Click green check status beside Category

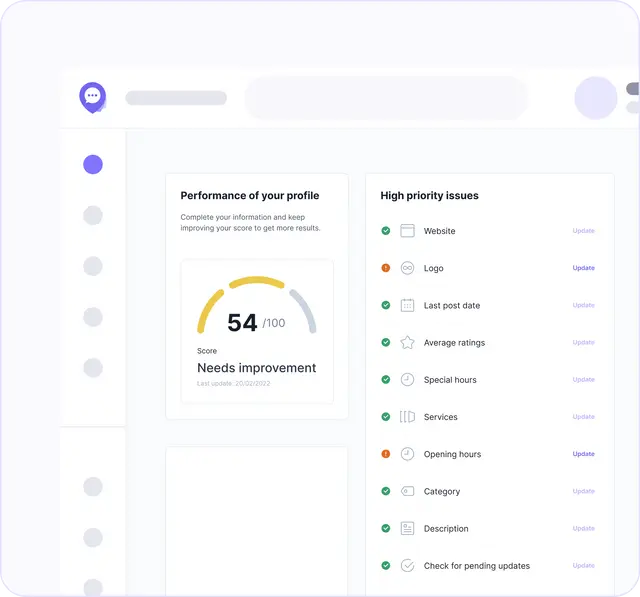tap(386, 491)
